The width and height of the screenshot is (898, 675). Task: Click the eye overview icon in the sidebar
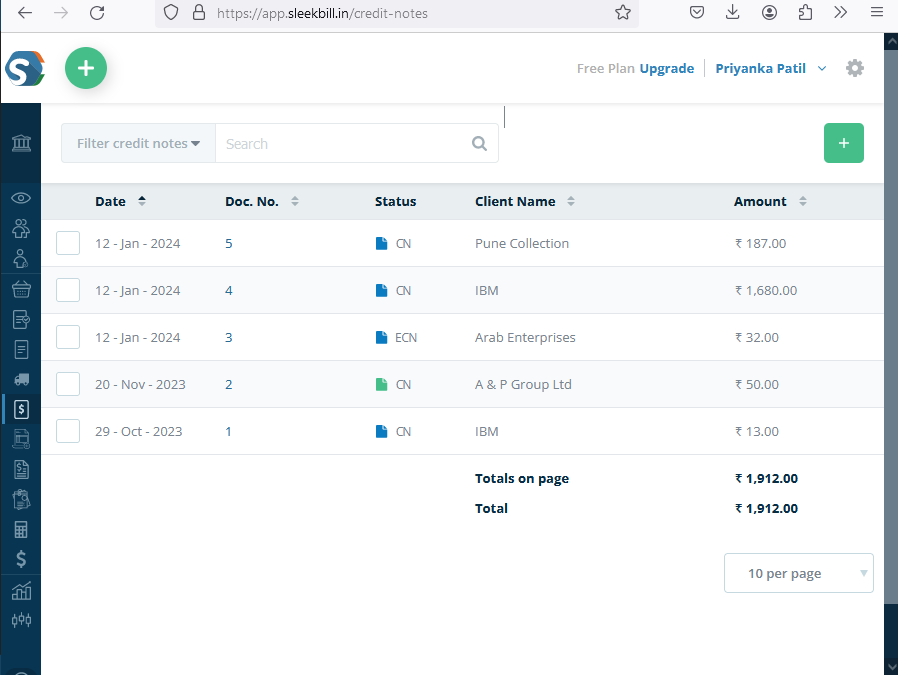click(x=21, y=198)
